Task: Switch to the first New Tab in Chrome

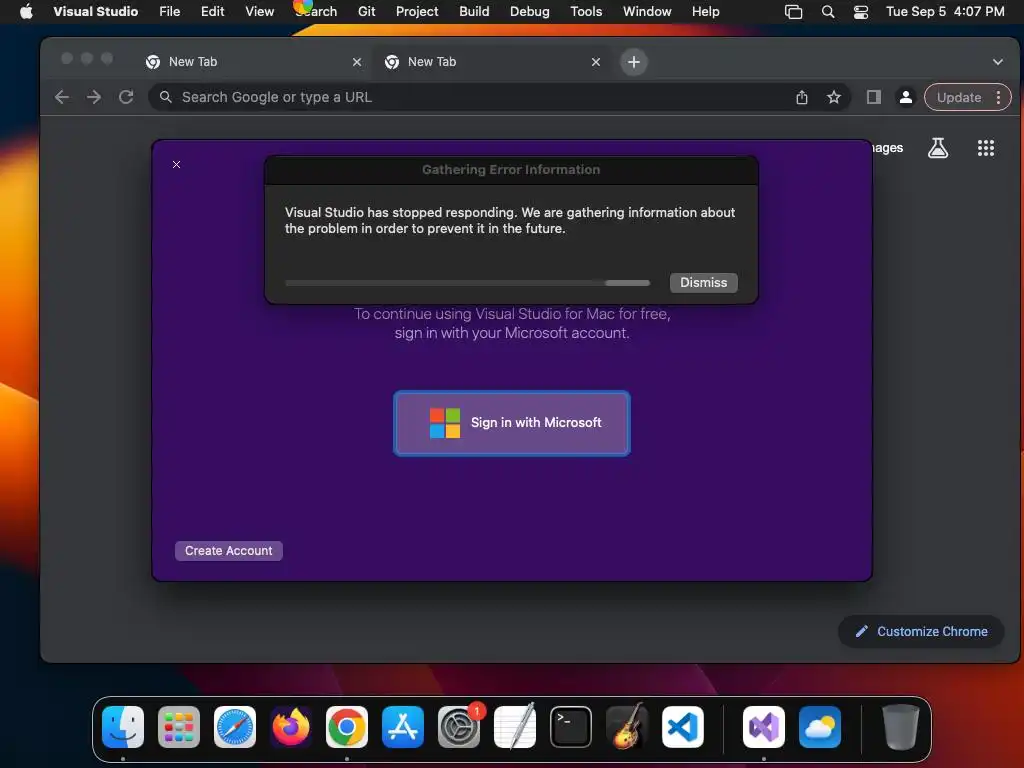Action: tap(251, 61)
